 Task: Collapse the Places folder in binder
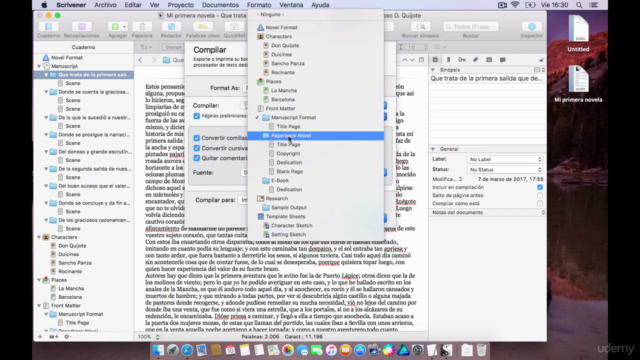tap(39, 280)
